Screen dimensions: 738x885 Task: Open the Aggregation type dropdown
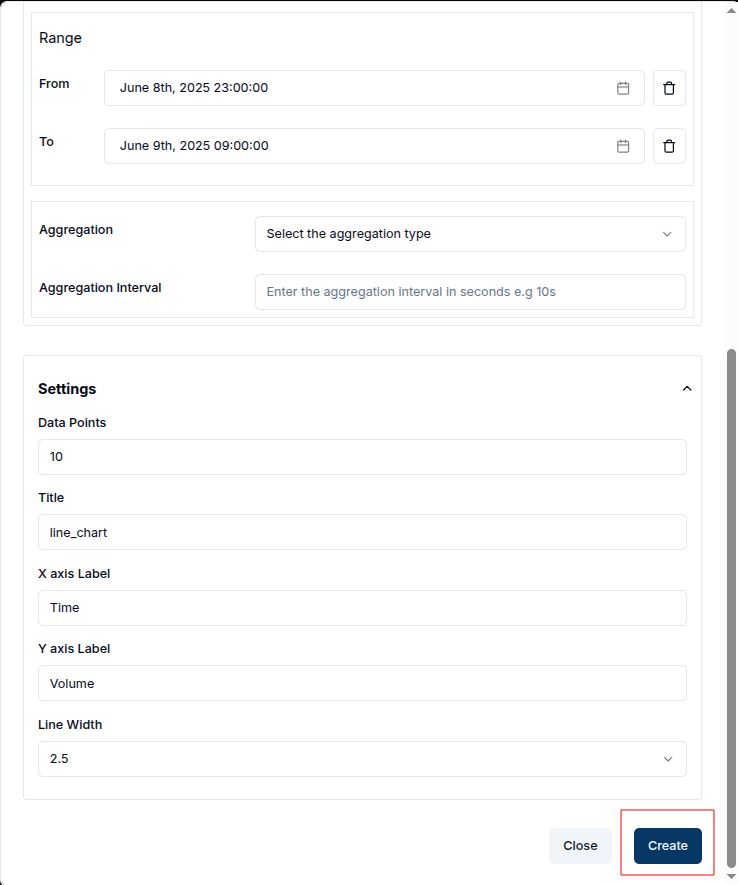pyautogui.click(x=470, y=234)
